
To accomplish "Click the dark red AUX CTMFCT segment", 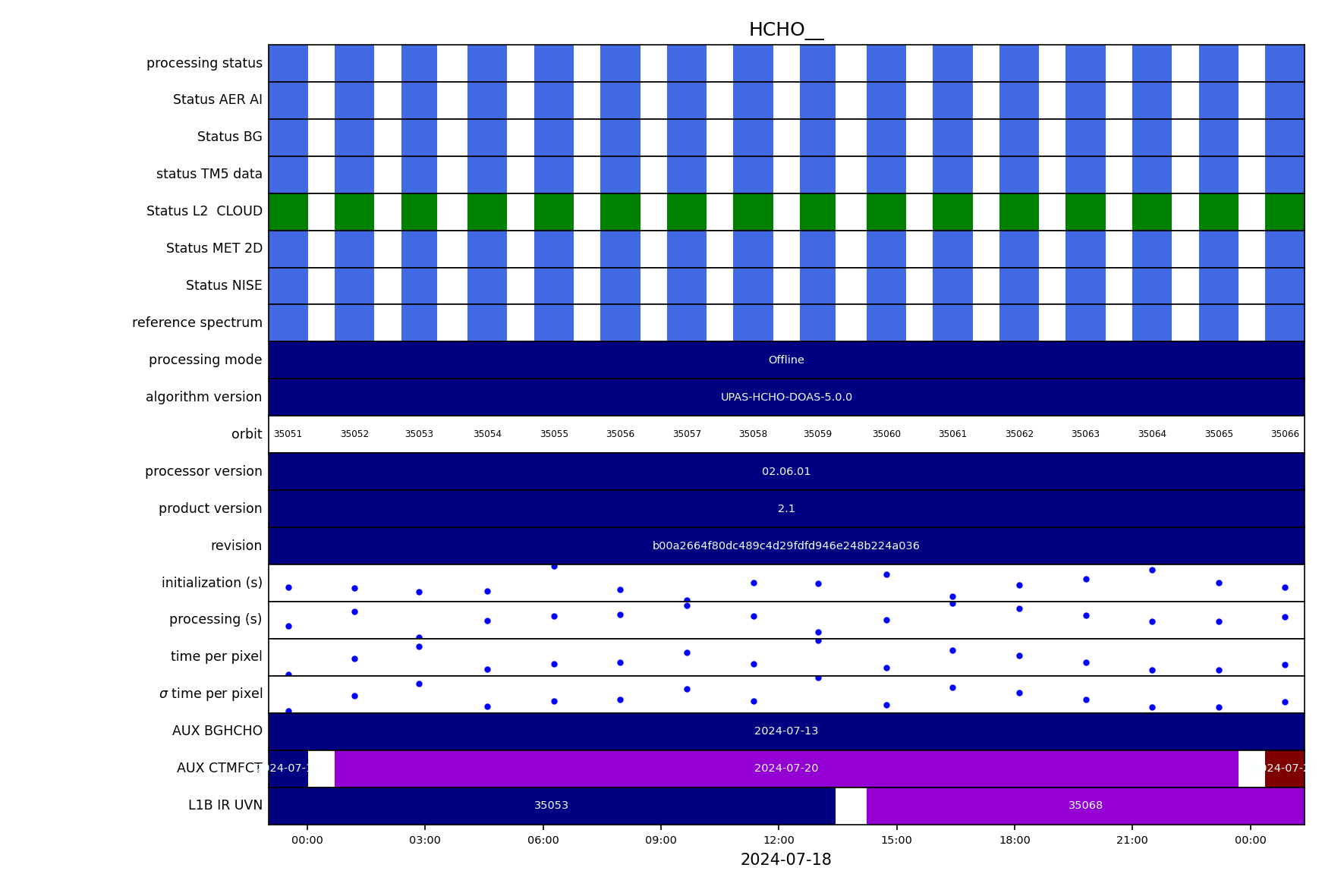I will click(1284, 768).
